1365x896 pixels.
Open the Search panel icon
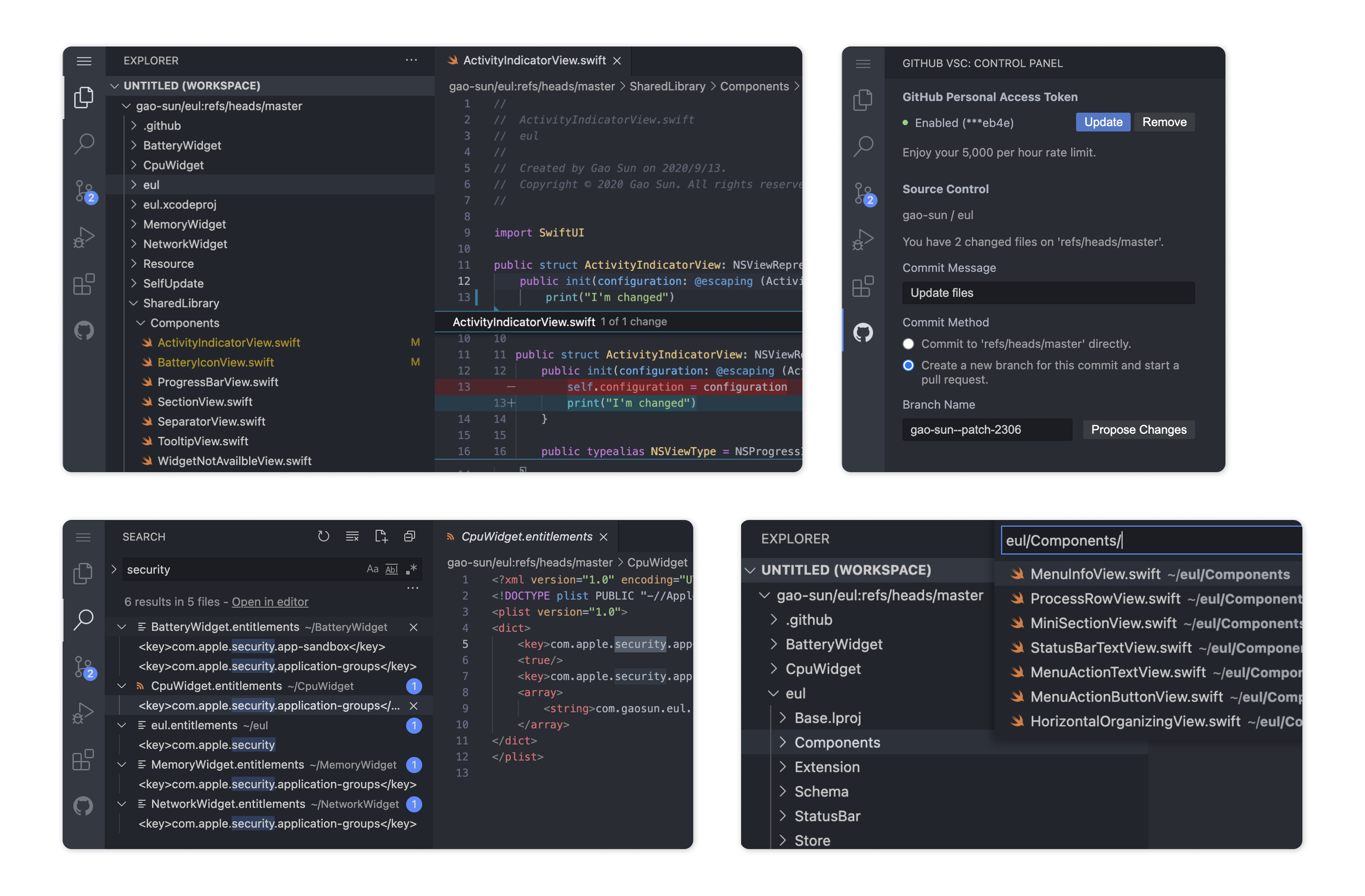(x=85, y=144)
